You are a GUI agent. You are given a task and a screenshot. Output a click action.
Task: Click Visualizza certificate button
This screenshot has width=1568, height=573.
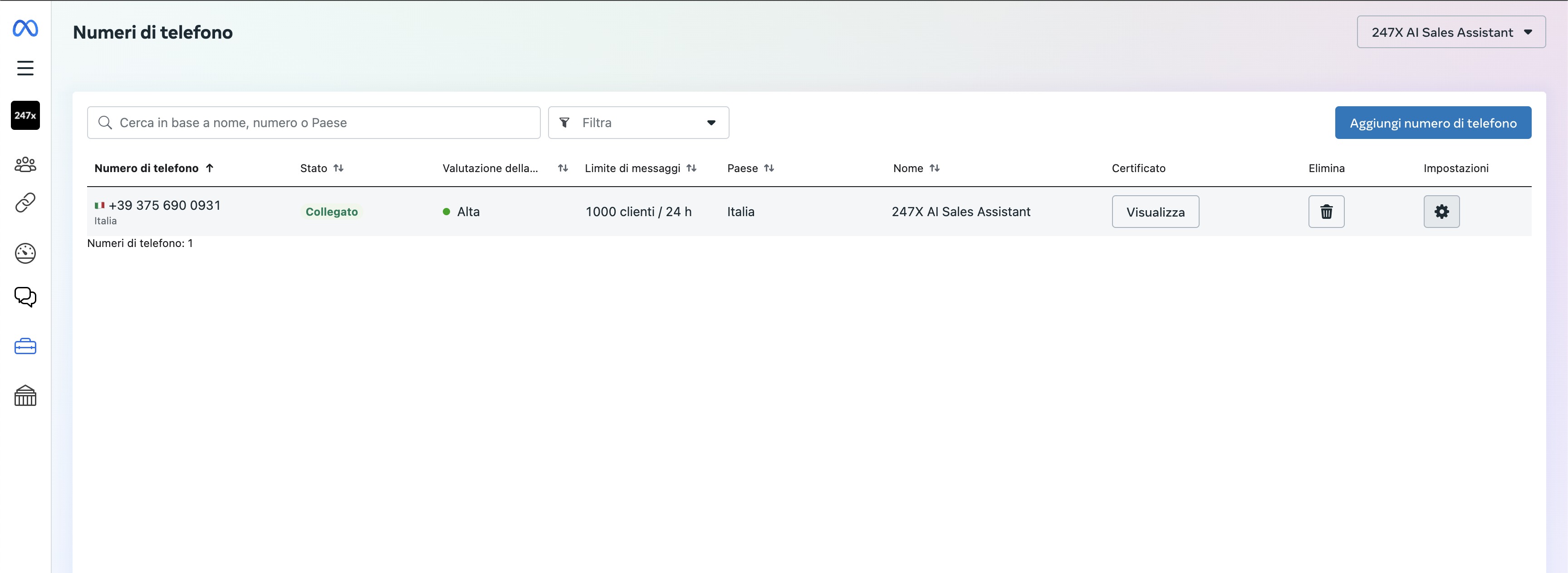coord(1155,212)
